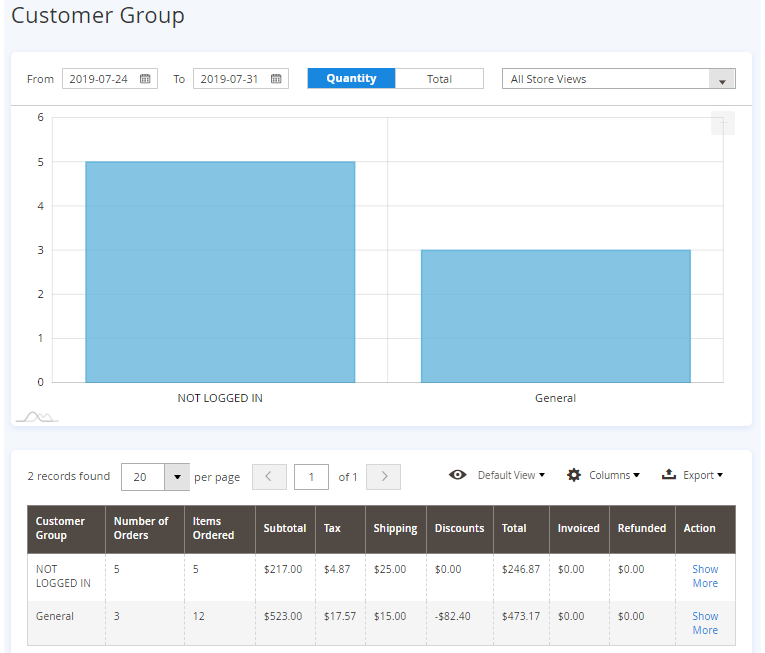Click the Columns gear icon
Viewport: 765px width, 653px height.
click(x=574, y=475)
